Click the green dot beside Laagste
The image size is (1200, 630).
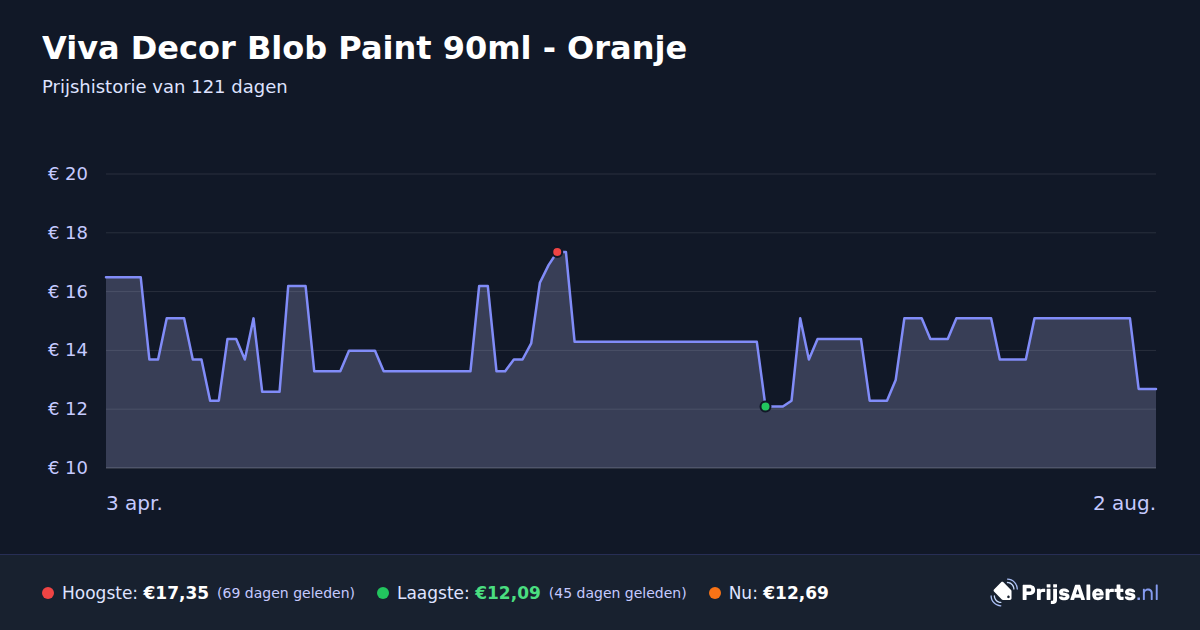click(x=383, y=593)
